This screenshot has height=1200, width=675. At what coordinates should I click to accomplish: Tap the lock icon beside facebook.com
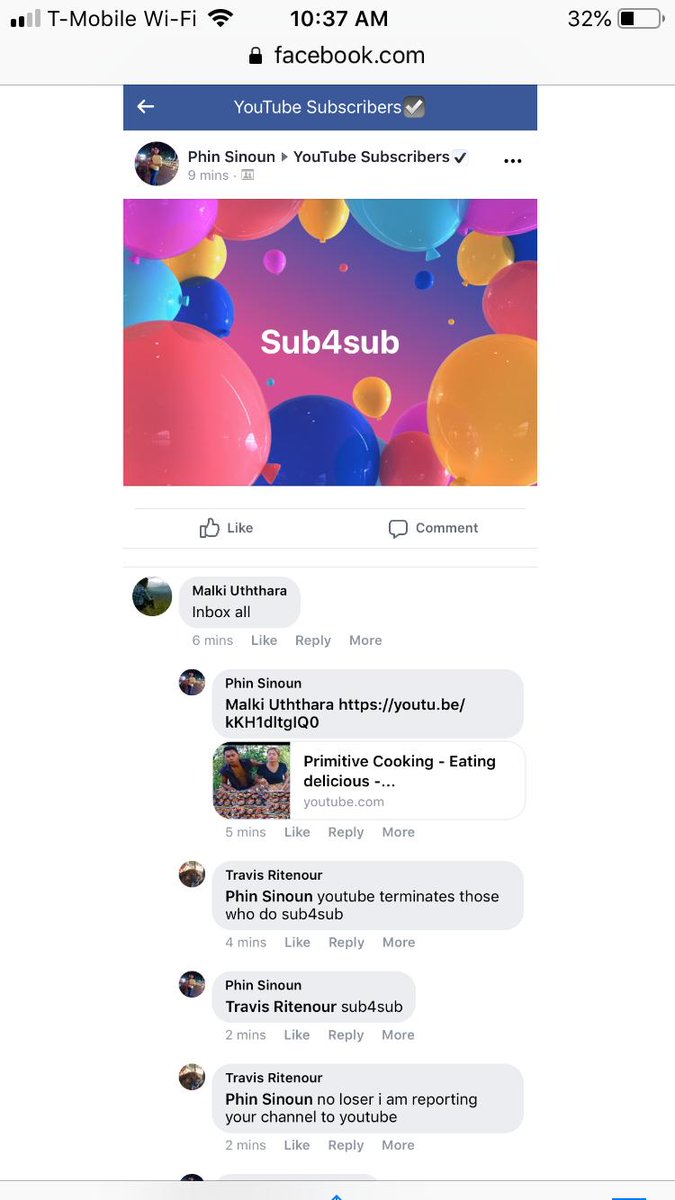click(257, 57)
